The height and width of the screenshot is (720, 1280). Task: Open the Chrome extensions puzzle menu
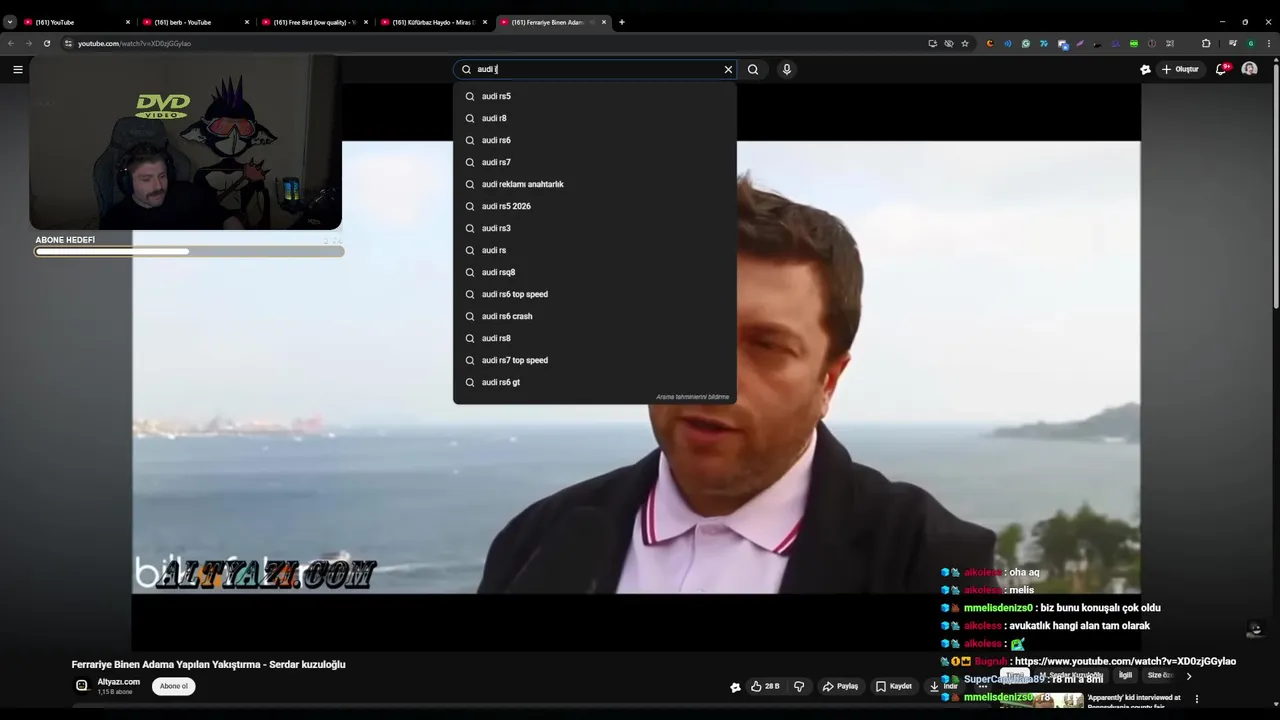(x=1206, y=43)
